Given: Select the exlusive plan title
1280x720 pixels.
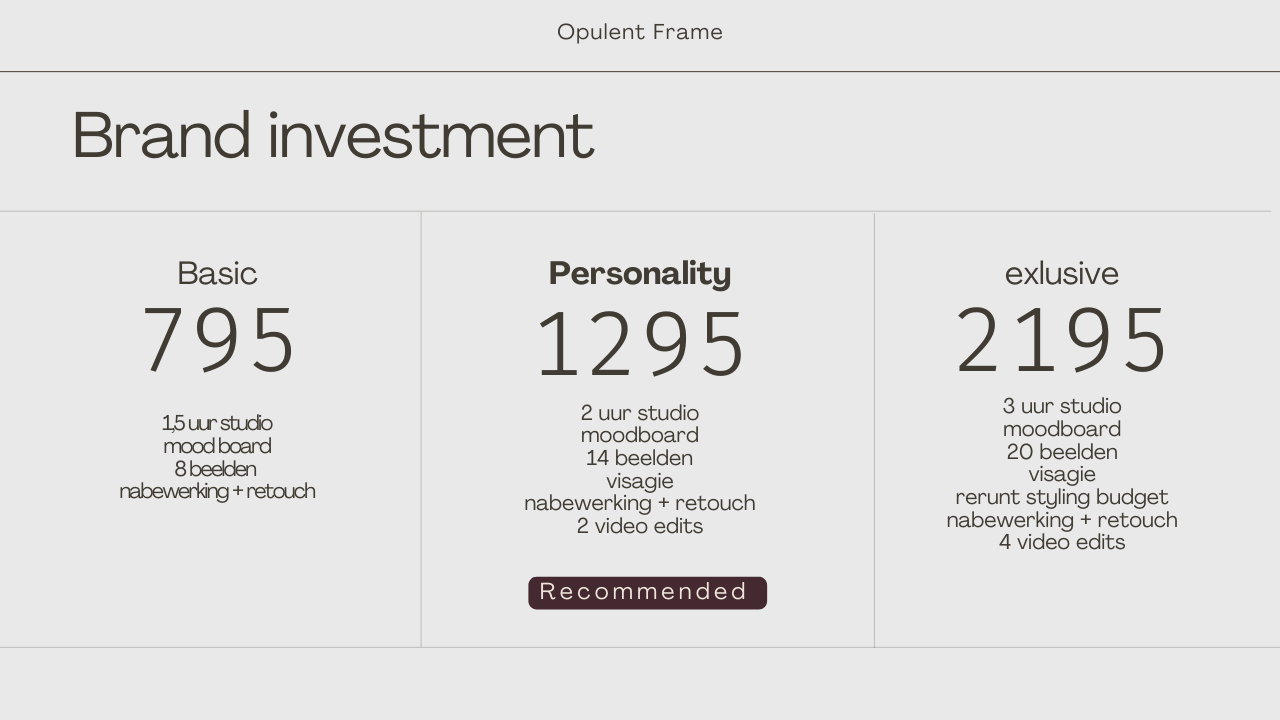Looking at the screenshot, I should (1062, 273).
